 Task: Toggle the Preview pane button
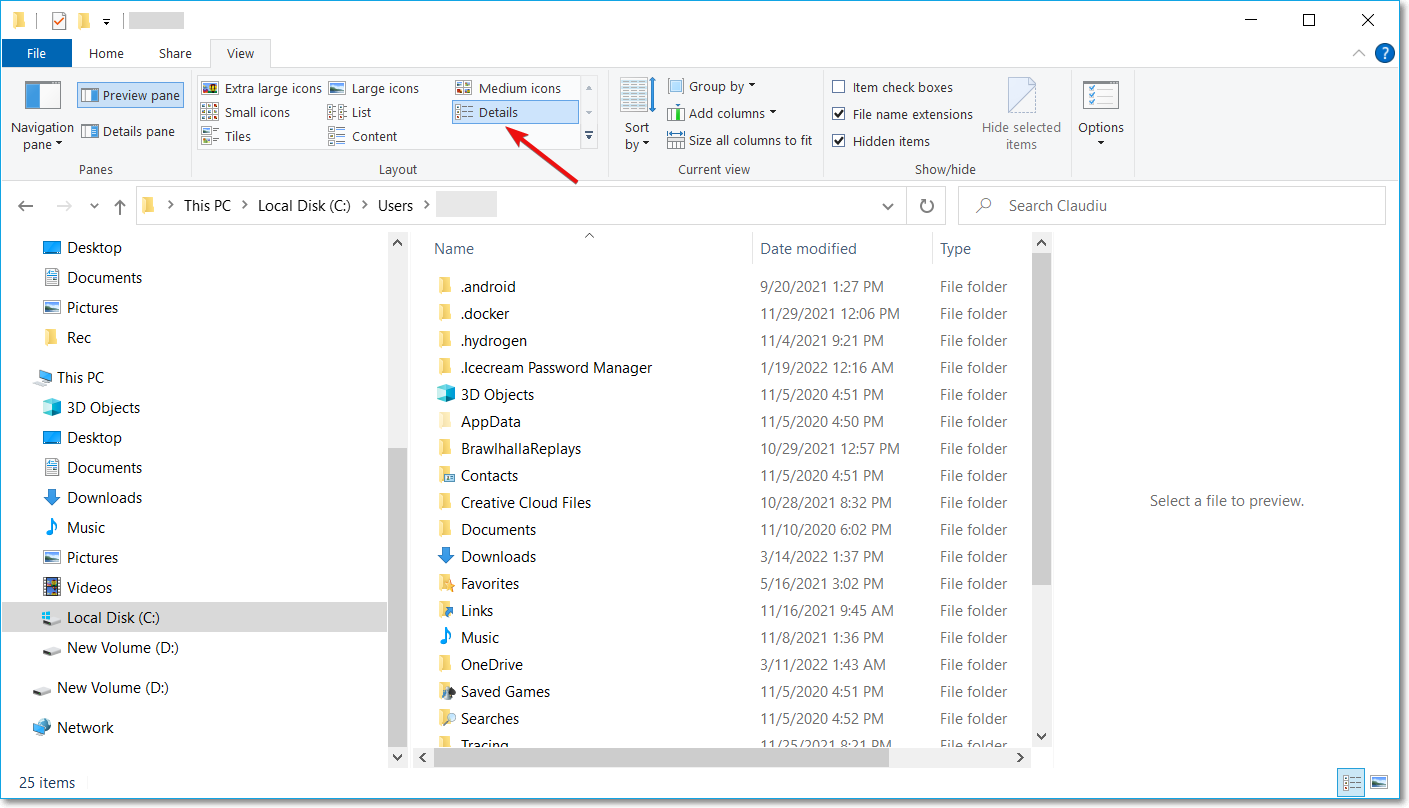tap(131, 96)
